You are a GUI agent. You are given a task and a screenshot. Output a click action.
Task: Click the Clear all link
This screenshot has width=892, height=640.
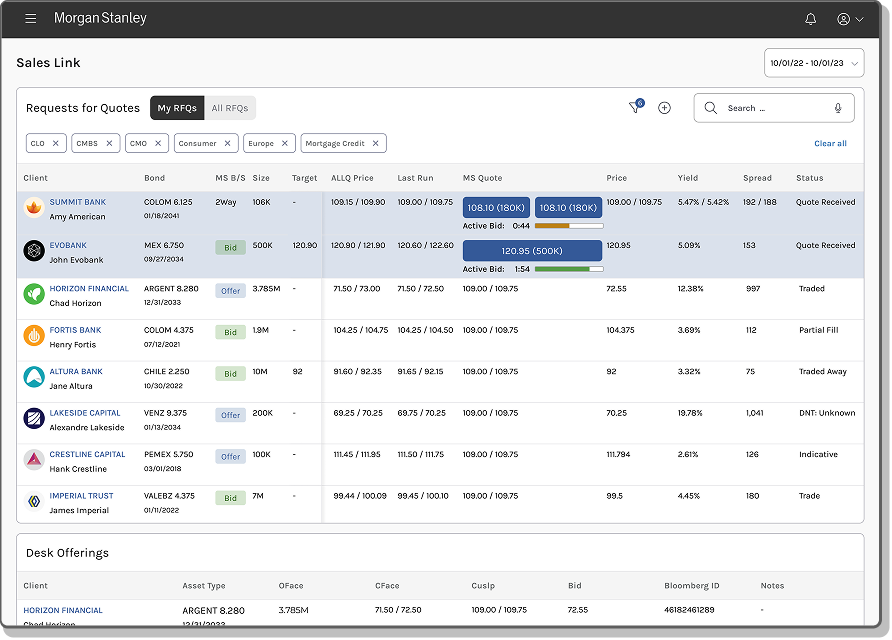(x=830, y=144)
